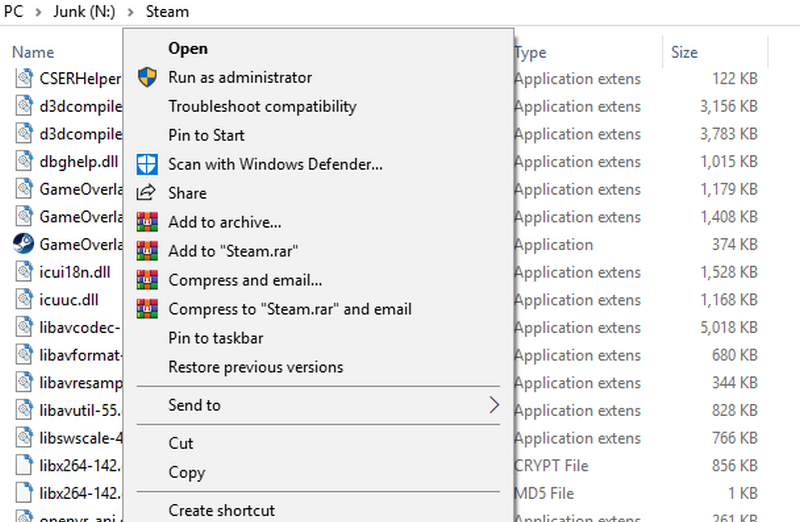800x522 pixels.
Task: Click the CRYPT File type cell
Action: [551, 465]
